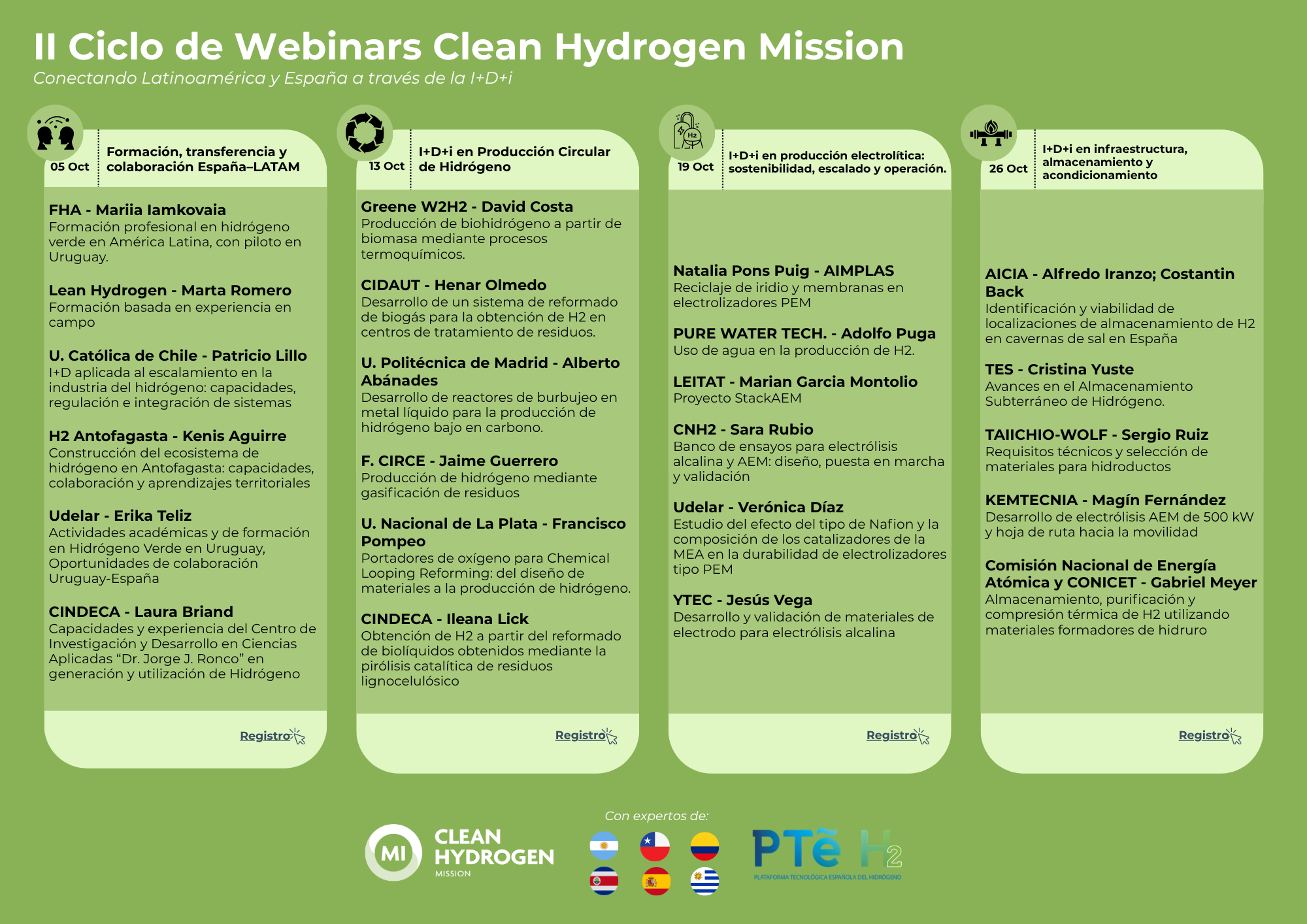This screenshot has width=1307, height=924.
Task: Click 'Producción de hidrógeno mediante gasificación' description
Action: pos(479,486)
